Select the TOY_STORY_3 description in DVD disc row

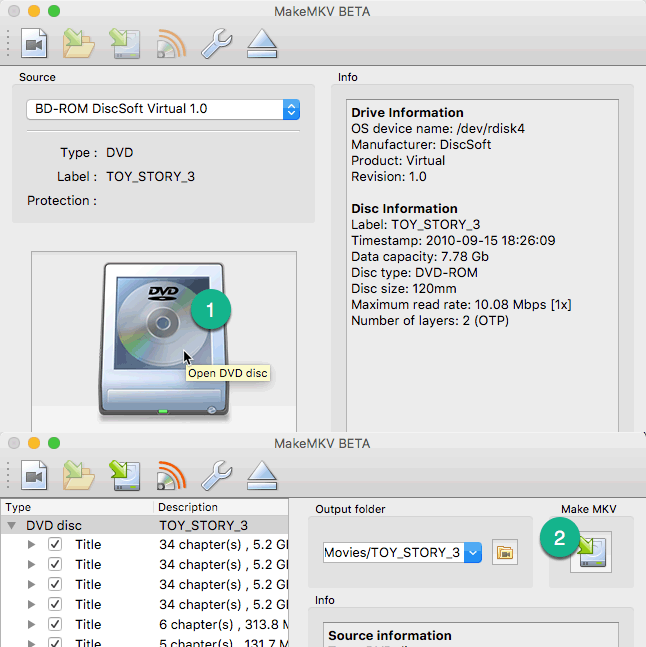point(203,525)
